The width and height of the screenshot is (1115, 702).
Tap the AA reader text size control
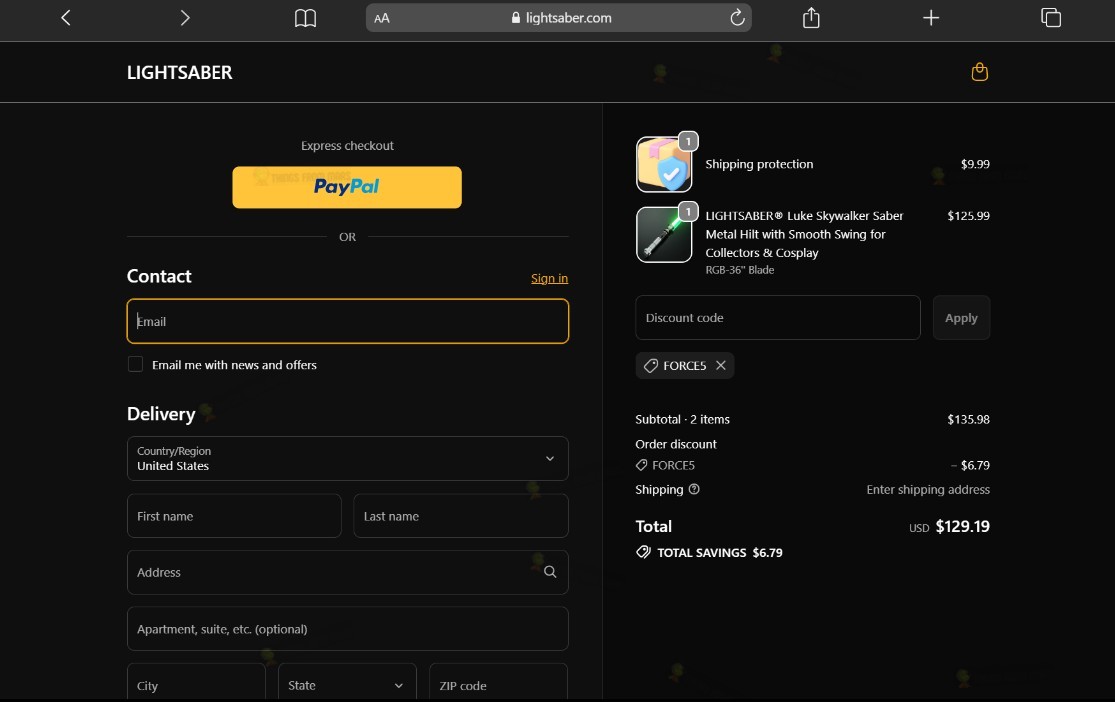point(382,18)
